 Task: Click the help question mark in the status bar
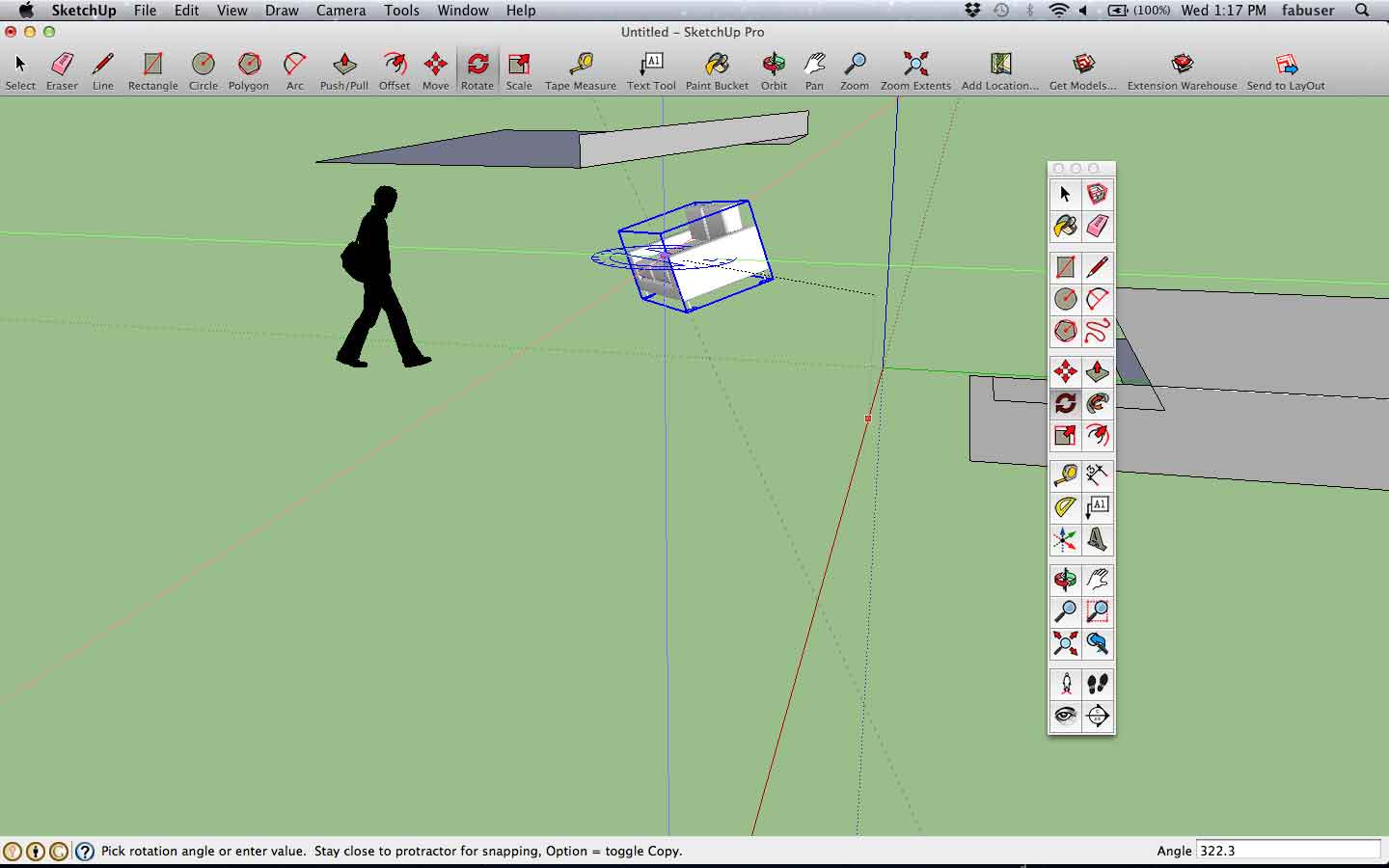tap(85, 851)
